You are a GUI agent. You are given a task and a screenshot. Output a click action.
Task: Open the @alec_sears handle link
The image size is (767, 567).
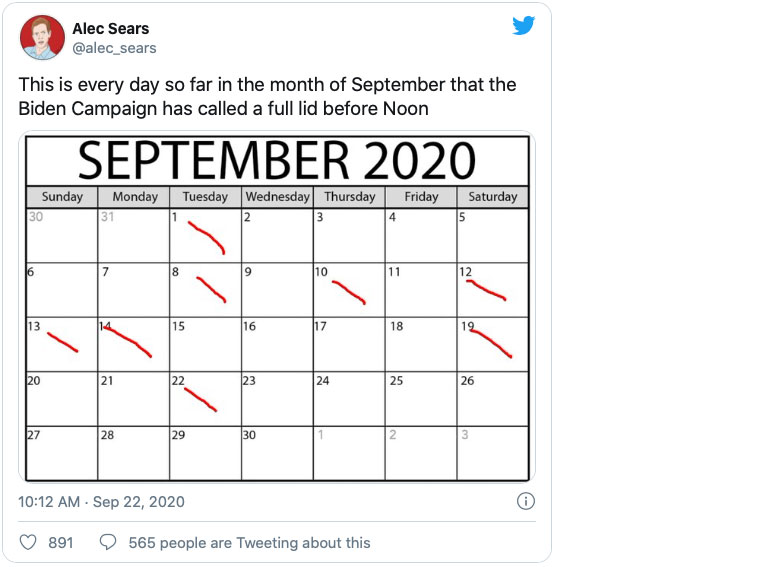click(x=114, y=48)
